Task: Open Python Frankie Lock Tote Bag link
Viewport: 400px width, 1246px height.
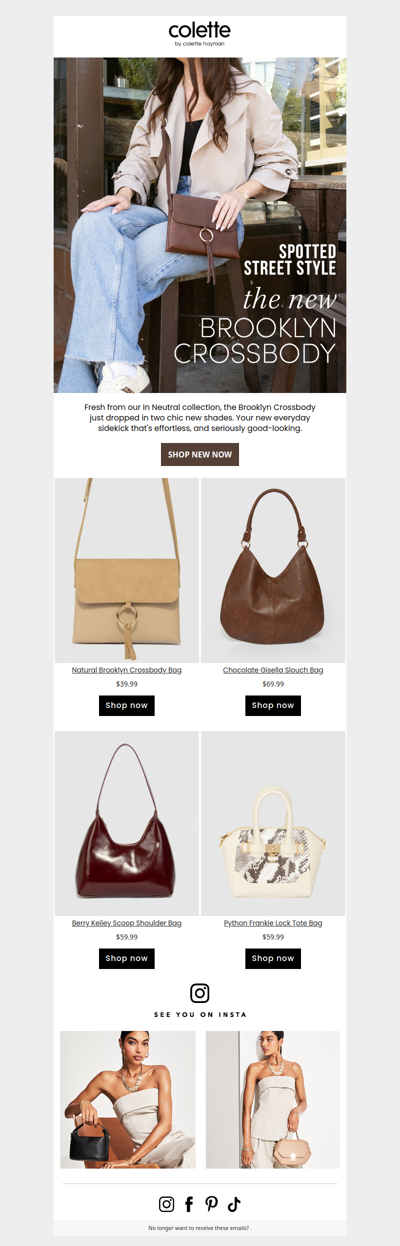Action: point(273,923)
